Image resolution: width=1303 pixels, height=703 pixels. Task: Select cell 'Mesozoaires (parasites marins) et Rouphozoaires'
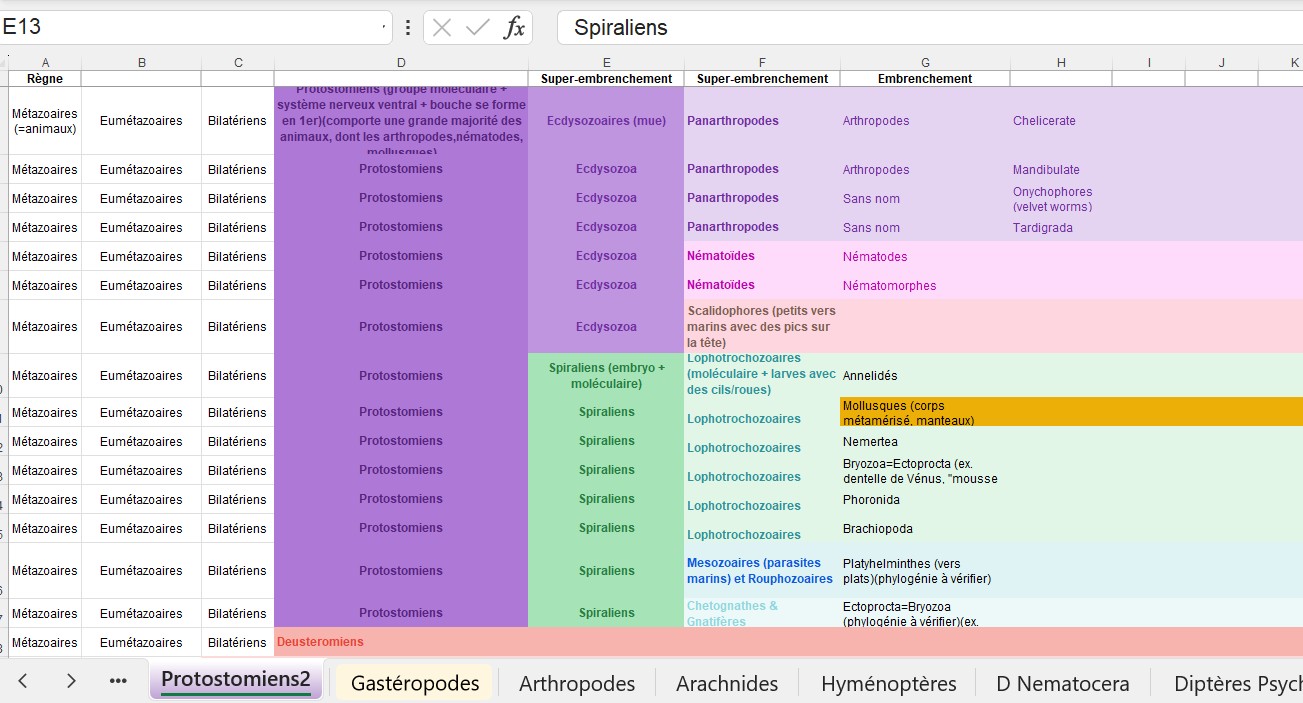pyautogui.click(x=762, y=571)
